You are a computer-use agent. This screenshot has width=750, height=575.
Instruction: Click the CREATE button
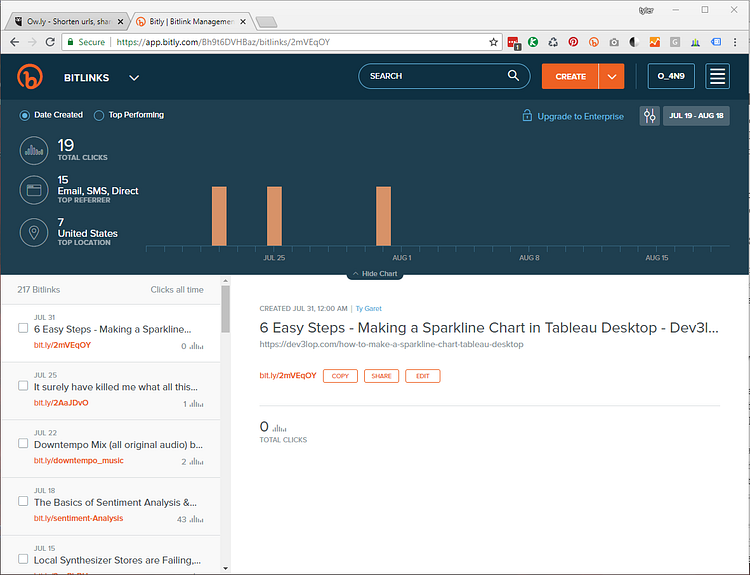[570, 76]
